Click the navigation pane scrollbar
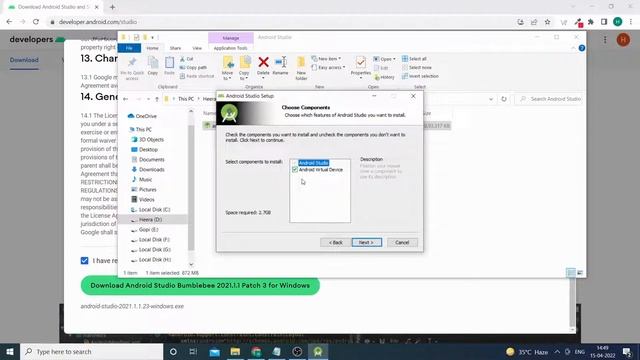Image resolution: width=640 pixels, height=360 pixels. [x=191, y=187]
